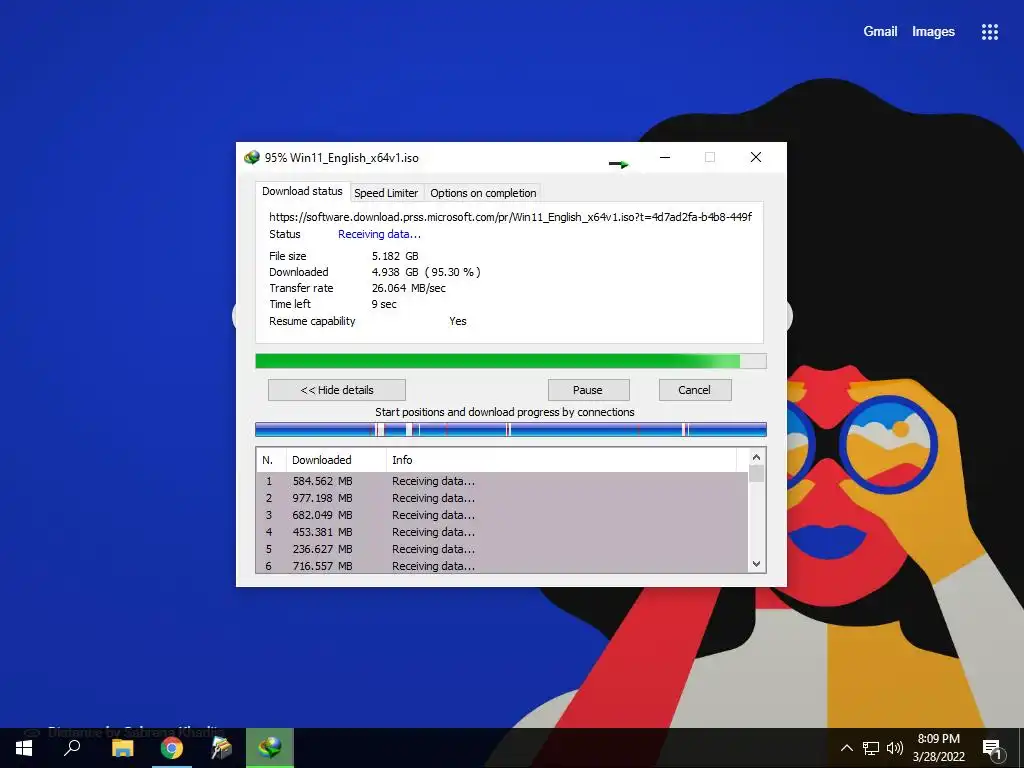Click the connection list scroll-down arrow

[756, 564]
